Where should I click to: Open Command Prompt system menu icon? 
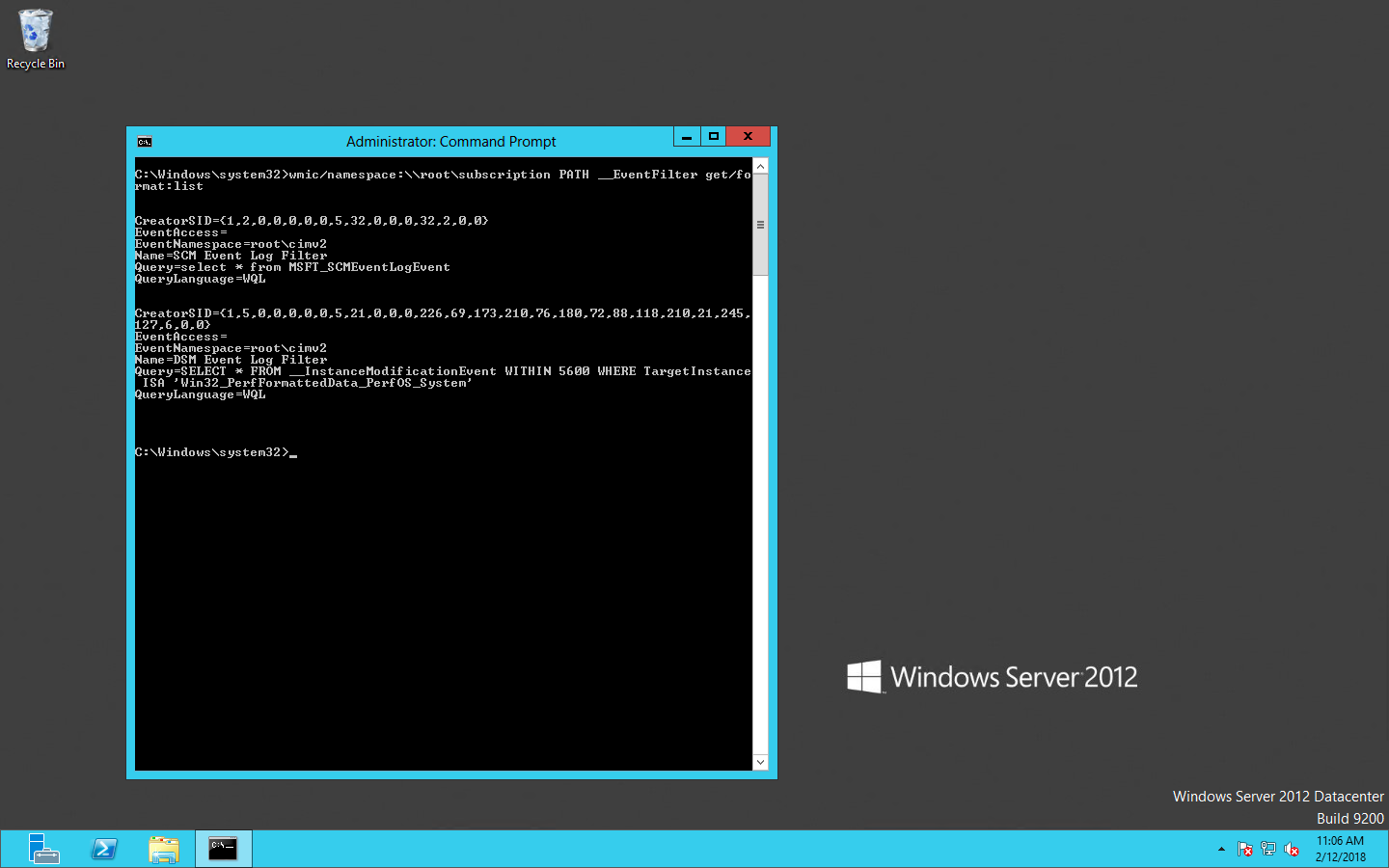point(144,142)
